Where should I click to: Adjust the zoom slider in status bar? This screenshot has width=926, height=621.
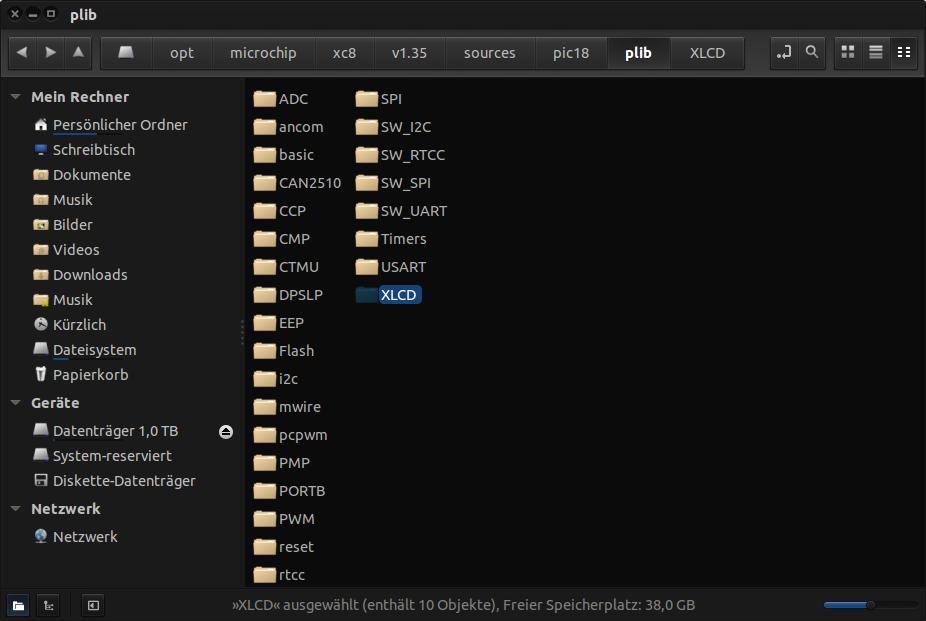tap(870, 604)
